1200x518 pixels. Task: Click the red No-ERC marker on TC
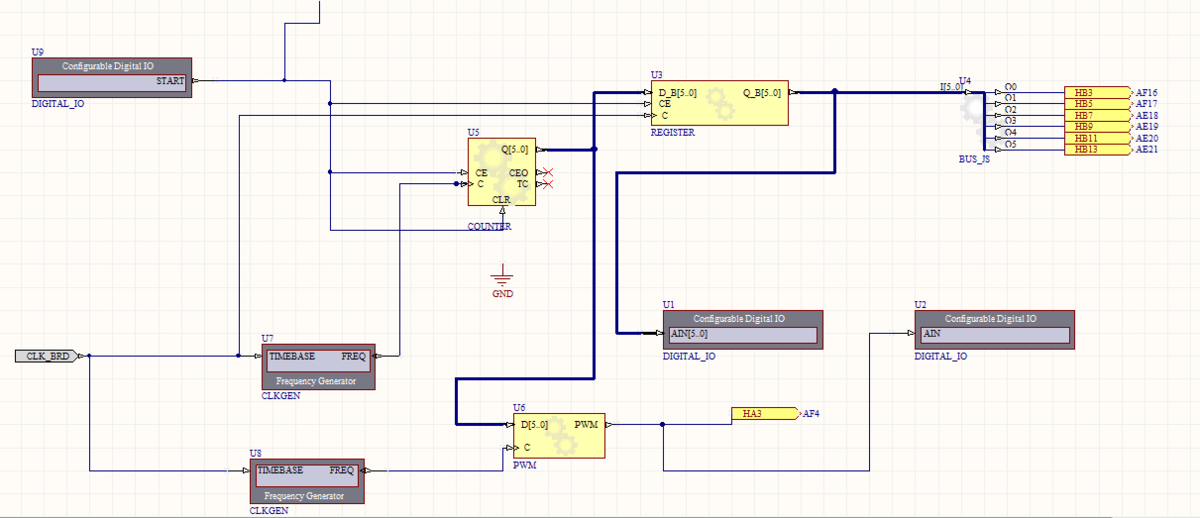click(x=548, y=184)
